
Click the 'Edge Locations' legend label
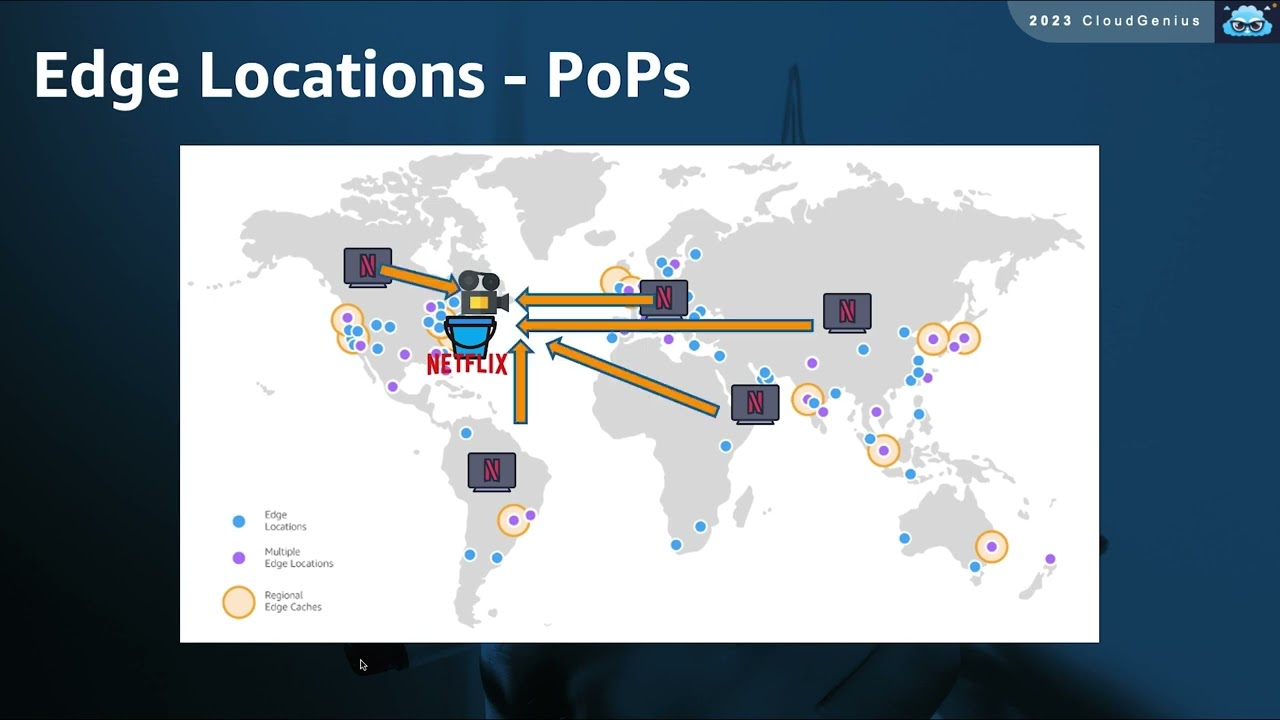(x=285, y=520)
